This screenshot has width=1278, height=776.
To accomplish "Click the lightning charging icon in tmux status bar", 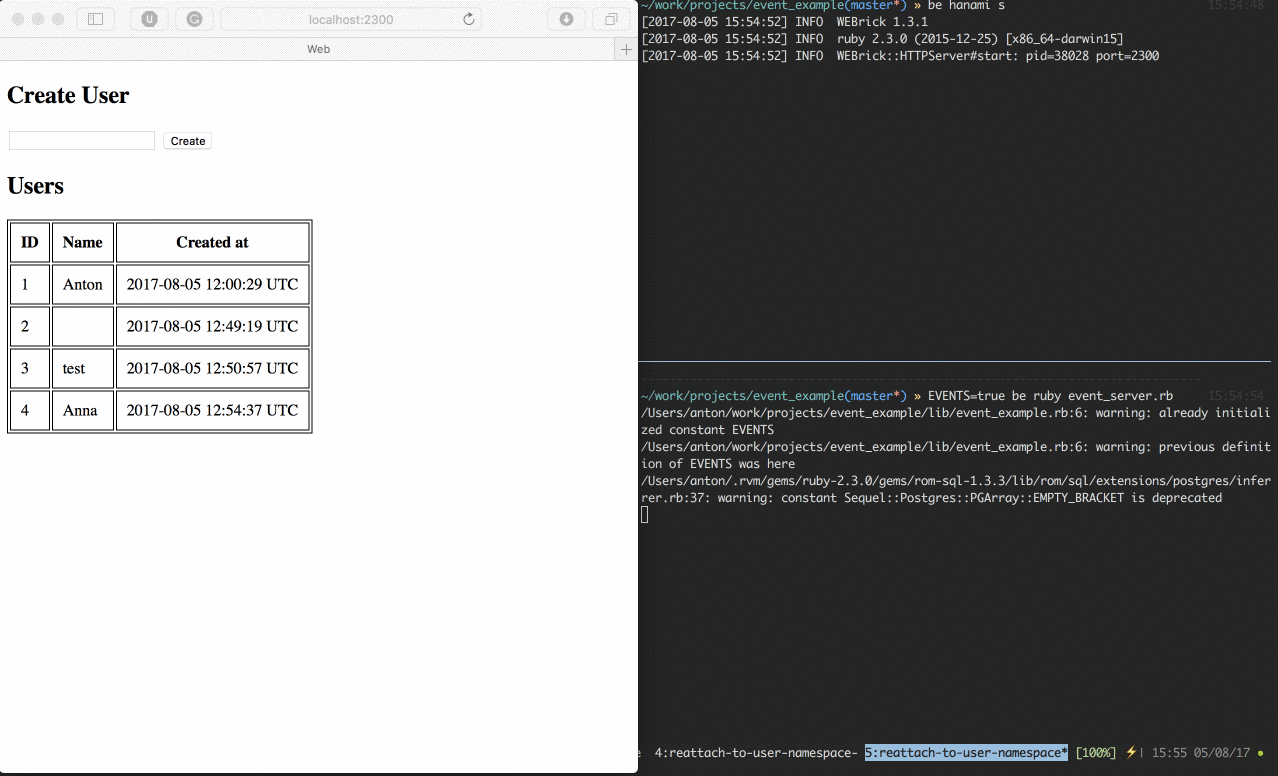I will 1130,752.
